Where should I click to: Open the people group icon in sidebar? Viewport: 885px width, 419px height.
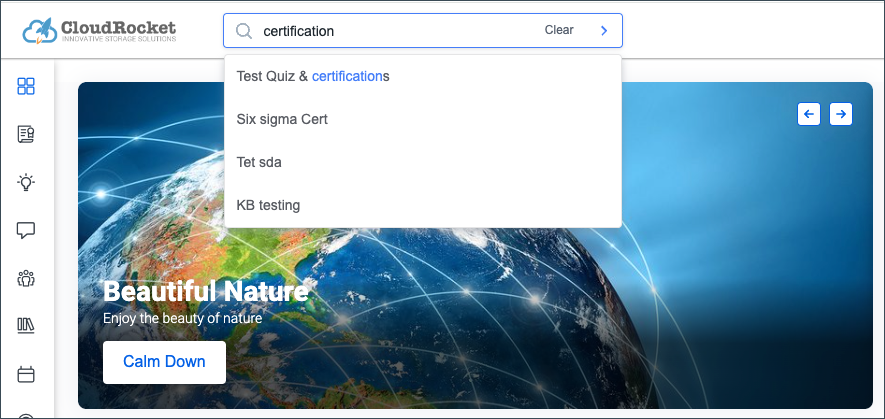(26, 278)
